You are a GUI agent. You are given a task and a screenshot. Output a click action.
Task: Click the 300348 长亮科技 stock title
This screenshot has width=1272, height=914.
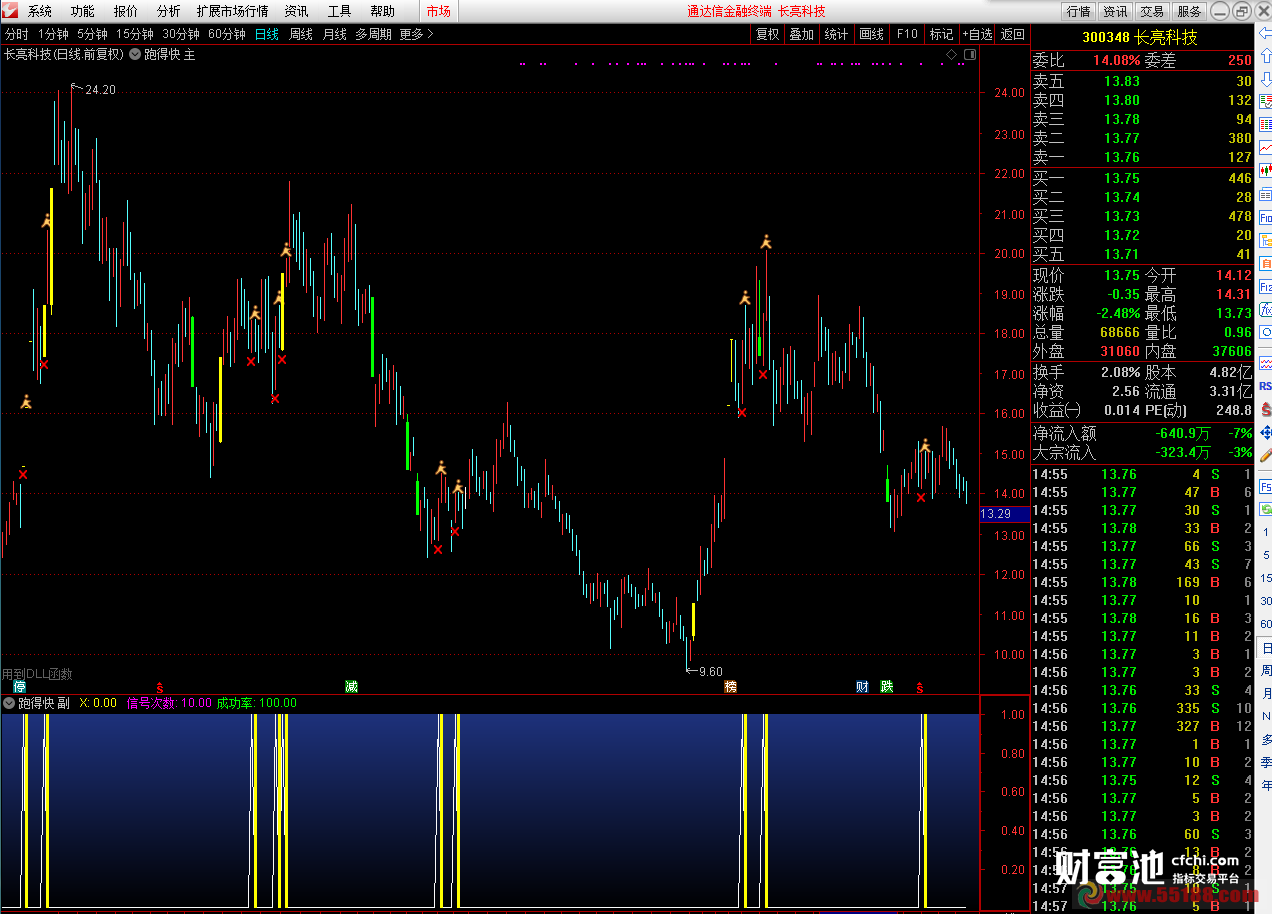point(1140,37)
